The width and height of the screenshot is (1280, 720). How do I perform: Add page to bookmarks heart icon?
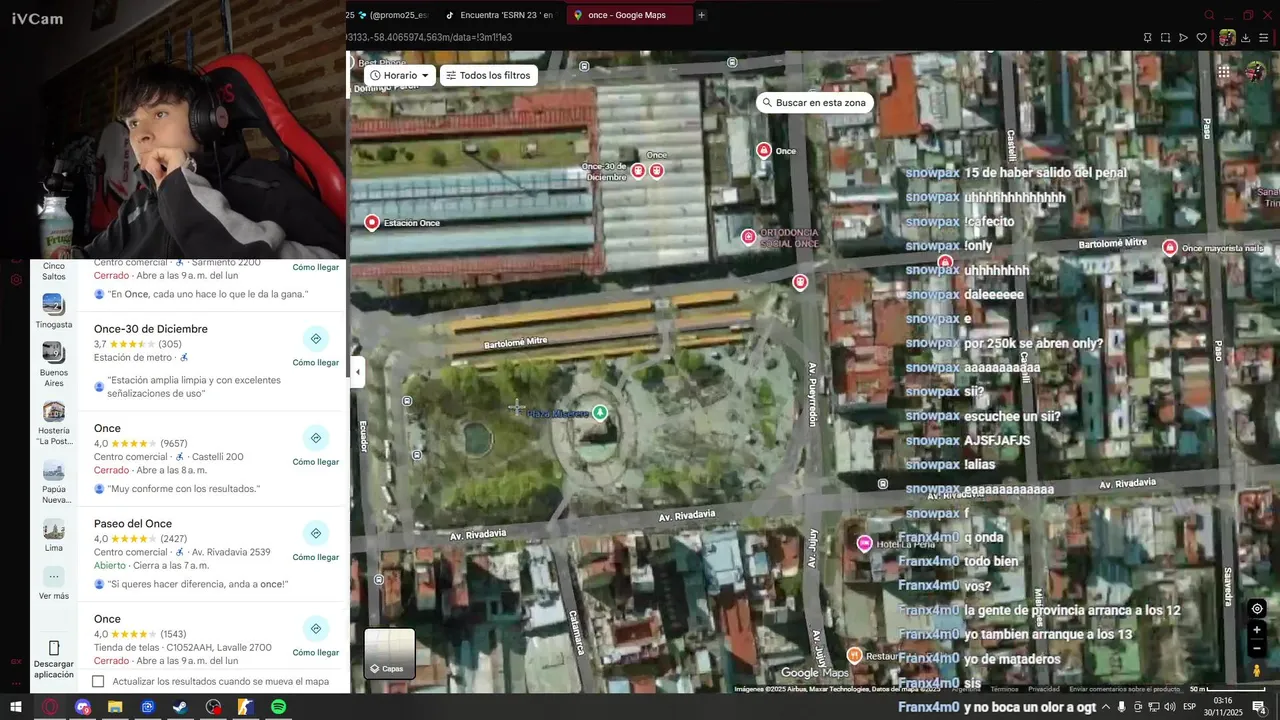1202,38
